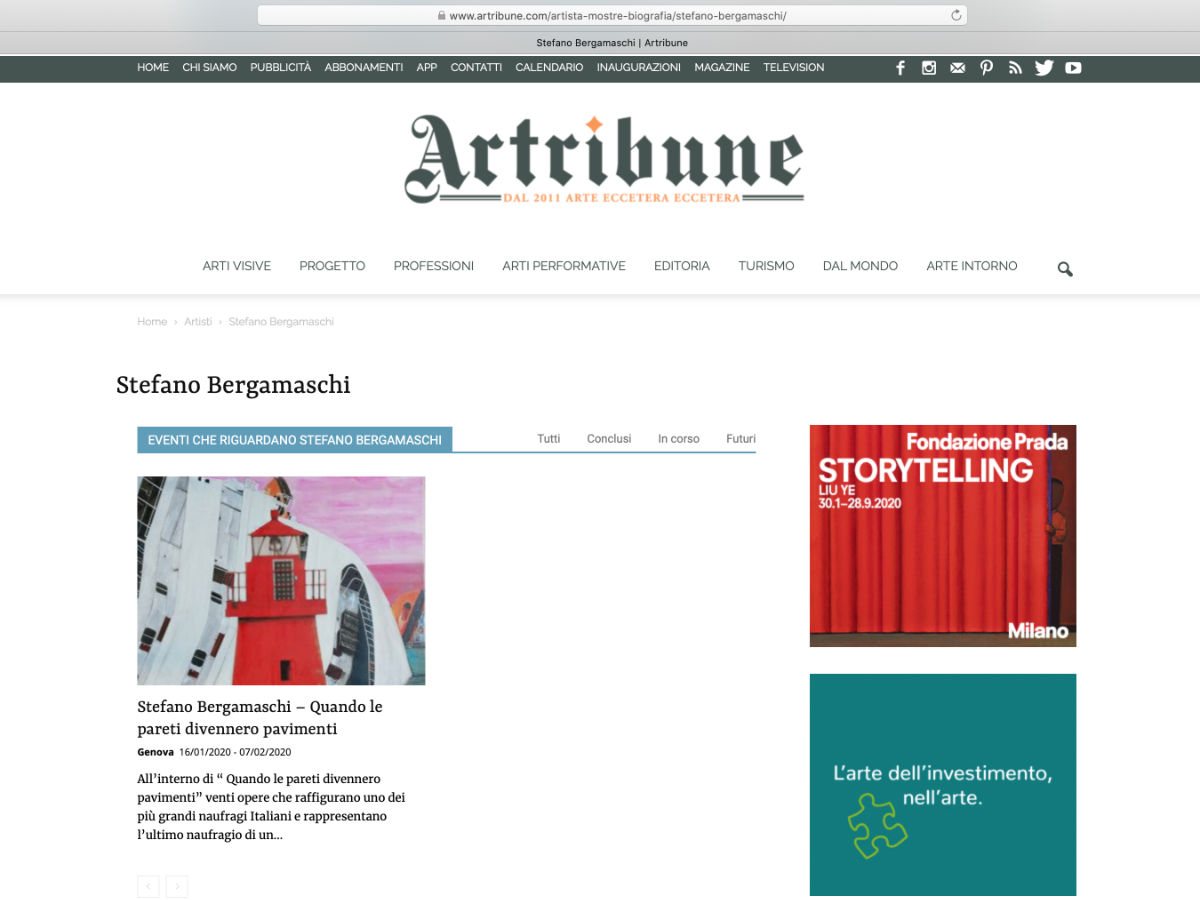The image size is (1200, 900).
Task: Open ABBONAMENTI in the top bar
Action: pos(364,67)
